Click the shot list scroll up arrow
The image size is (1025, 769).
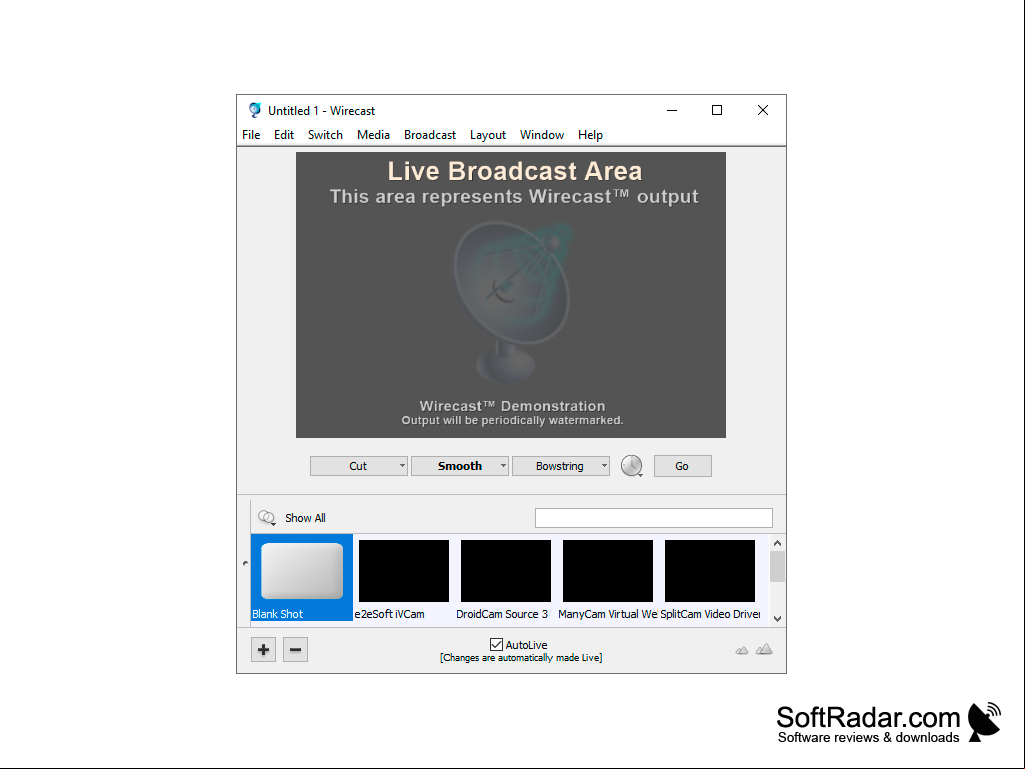[x=777, y=543]
